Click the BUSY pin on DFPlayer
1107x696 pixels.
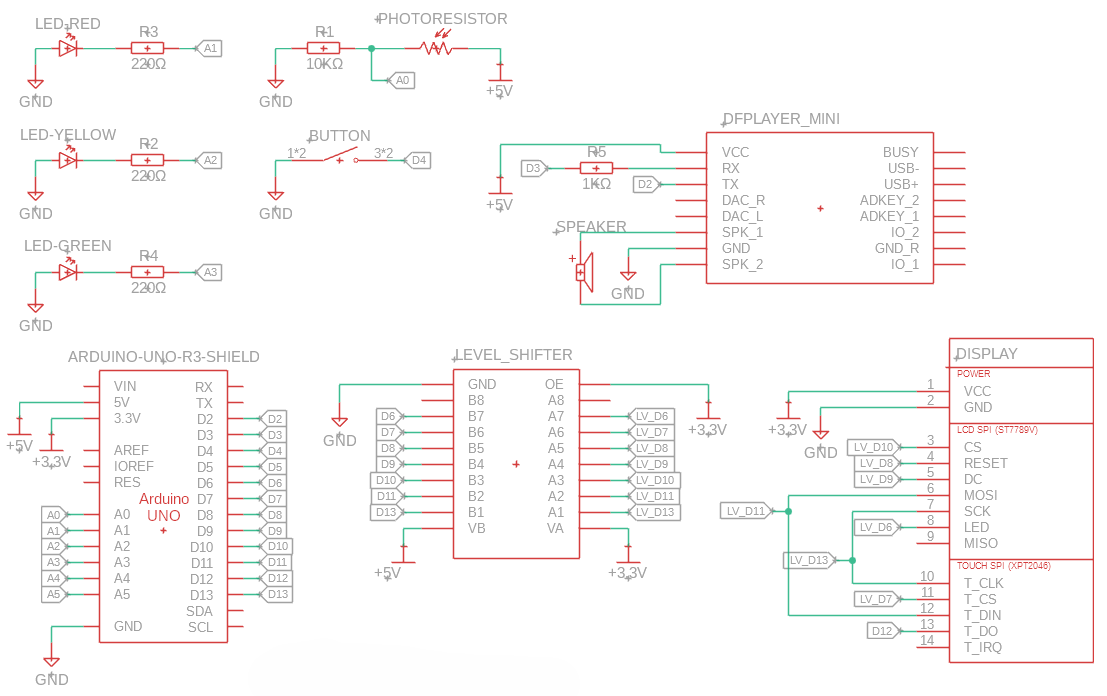click(x=900, y=152)
